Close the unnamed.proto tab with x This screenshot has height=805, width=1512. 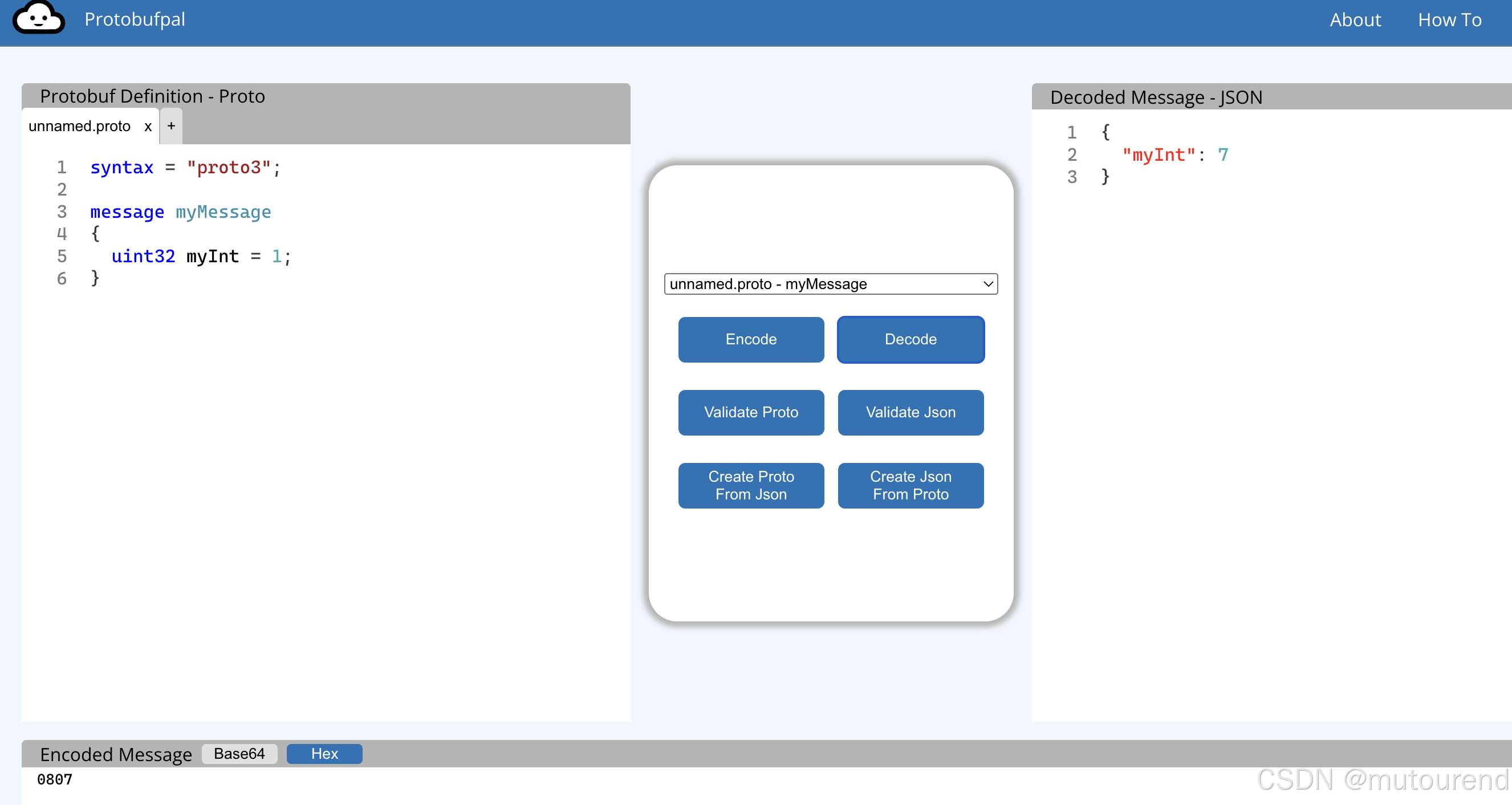click(148, 127)
